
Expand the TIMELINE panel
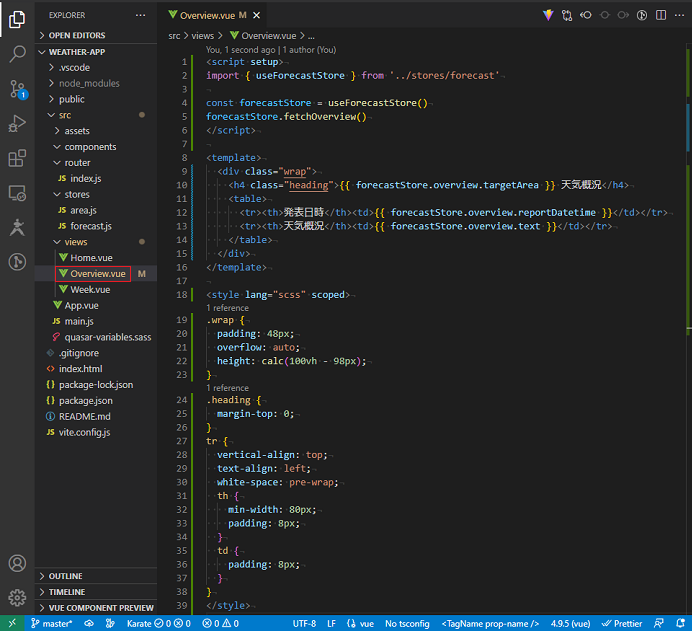(x=96, y=592)
